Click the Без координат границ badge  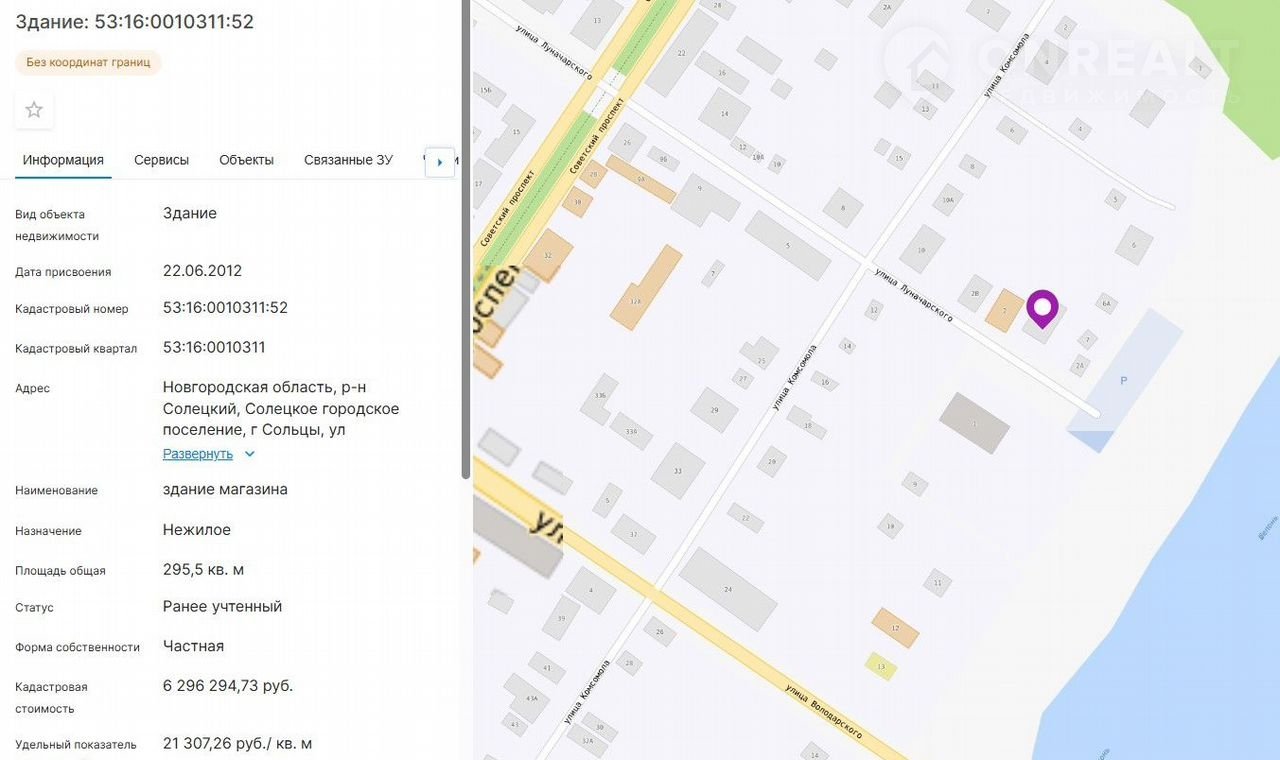[88, 62]
